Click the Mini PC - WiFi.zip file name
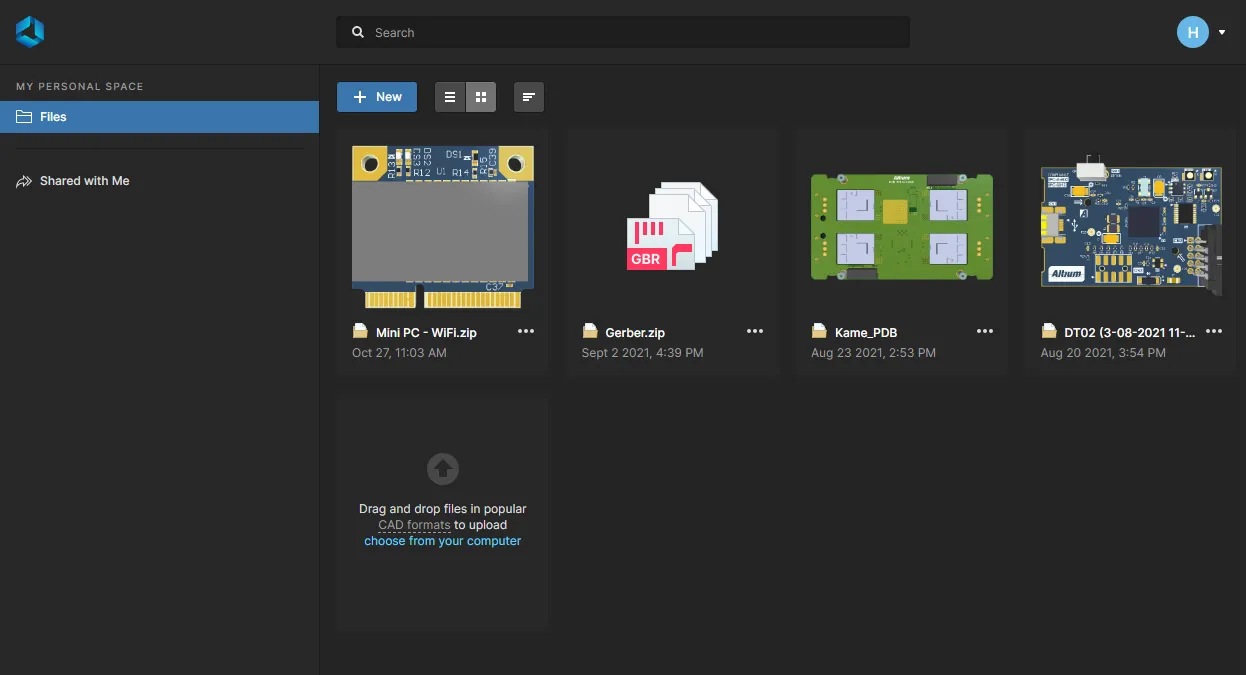This screenshot has height=675, width=1246. click(426, 333)
